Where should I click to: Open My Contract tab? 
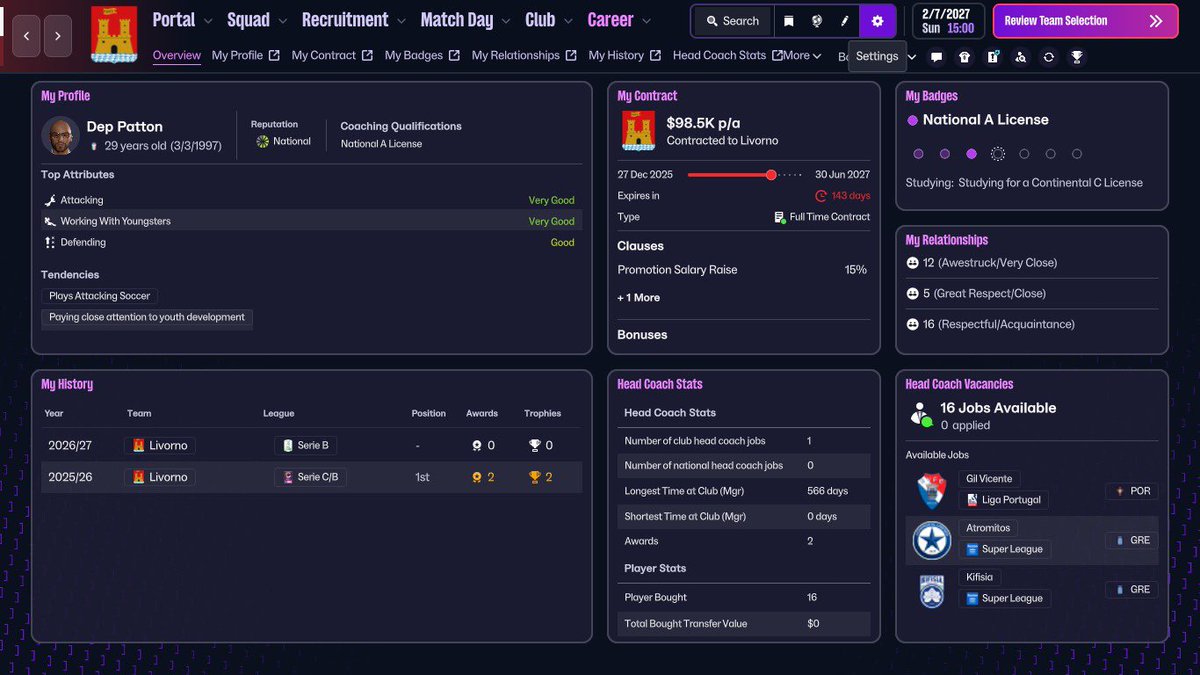coord(332,56)
